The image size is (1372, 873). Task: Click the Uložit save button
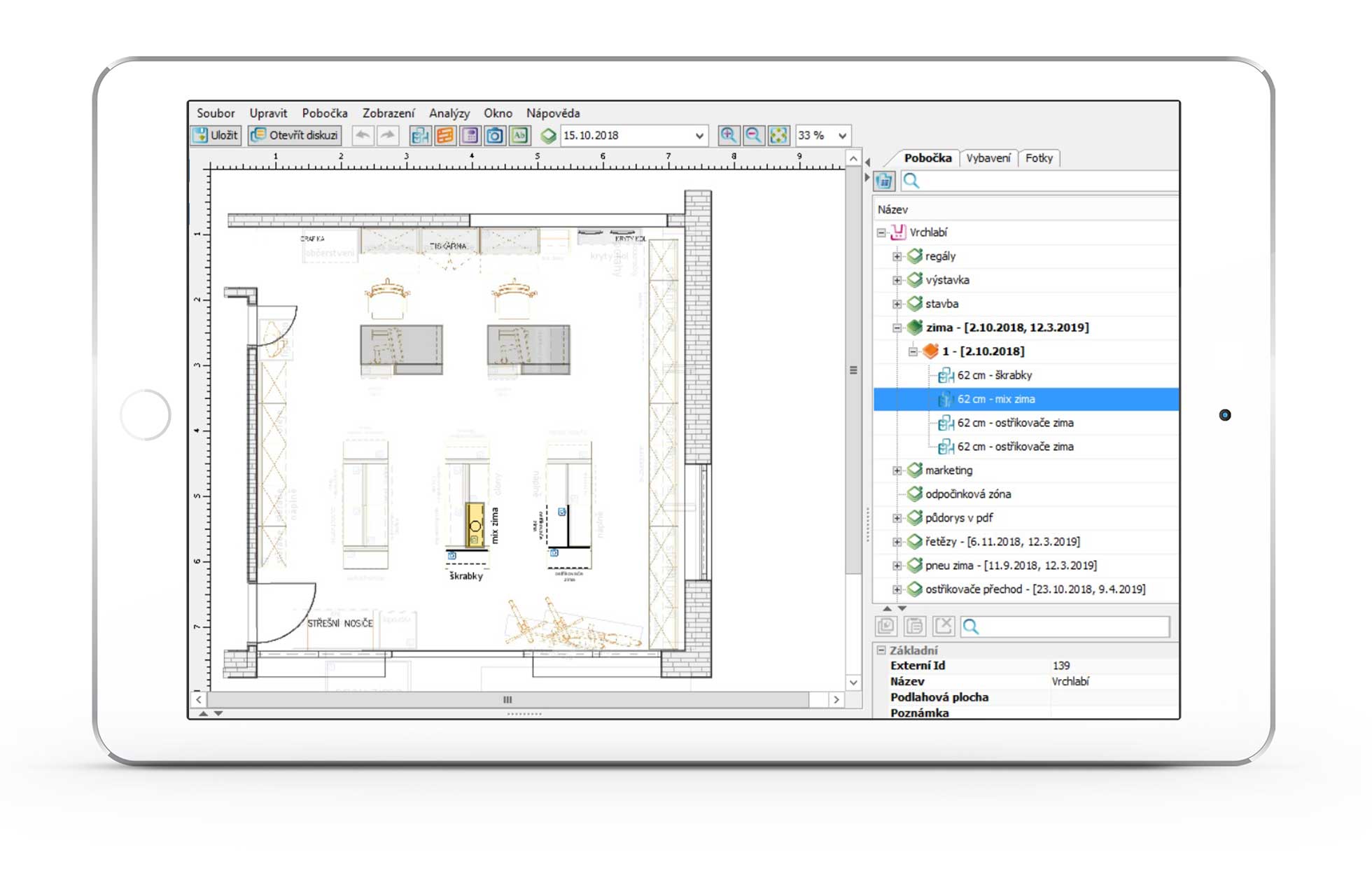point(216,135)
